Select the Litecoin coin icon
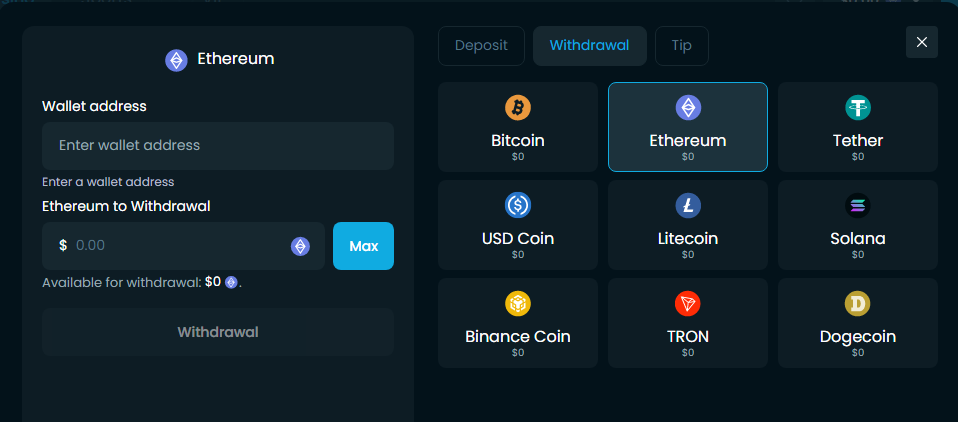Image resolution: width=958 pixels, height=422 pixels. click(688, 205)
